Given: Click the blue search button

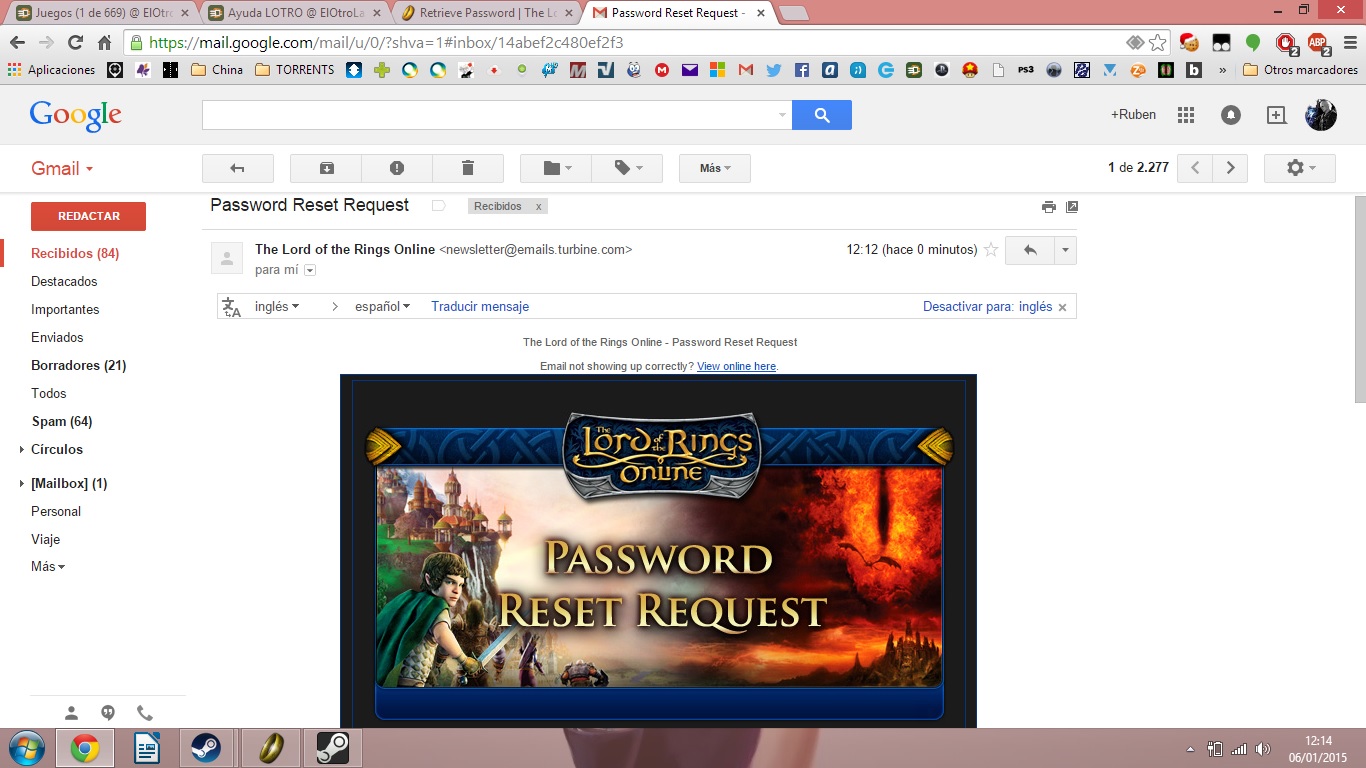Looking at the screenshot, I should point(822,115).
